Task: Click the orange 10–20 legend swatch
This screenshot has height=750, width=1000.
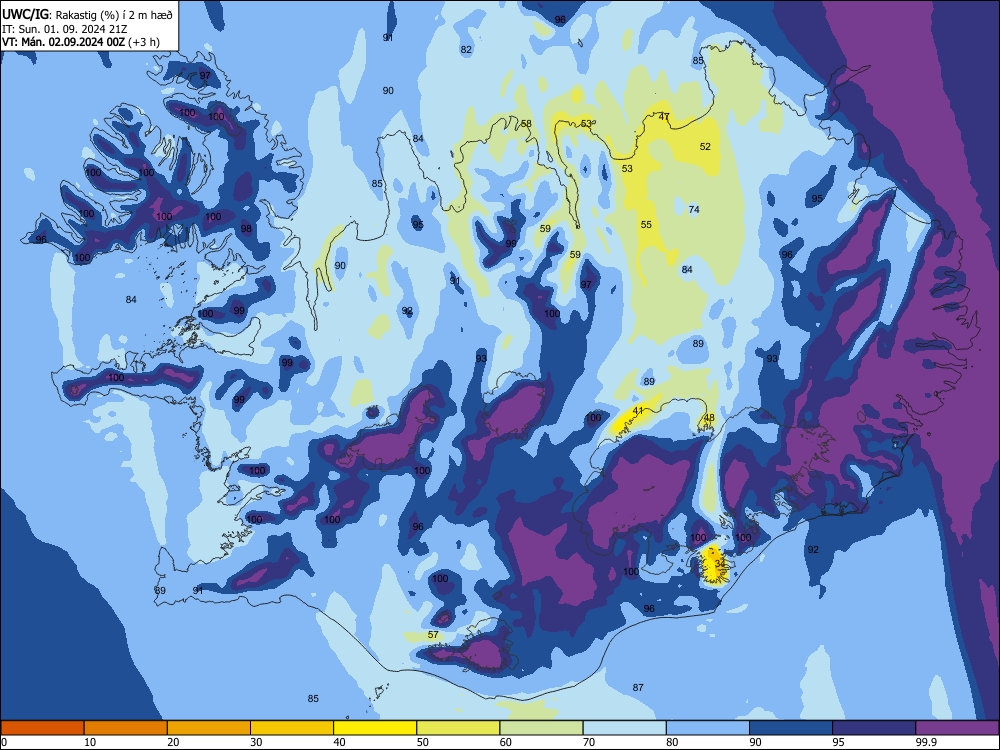Action: coord(126,728)
